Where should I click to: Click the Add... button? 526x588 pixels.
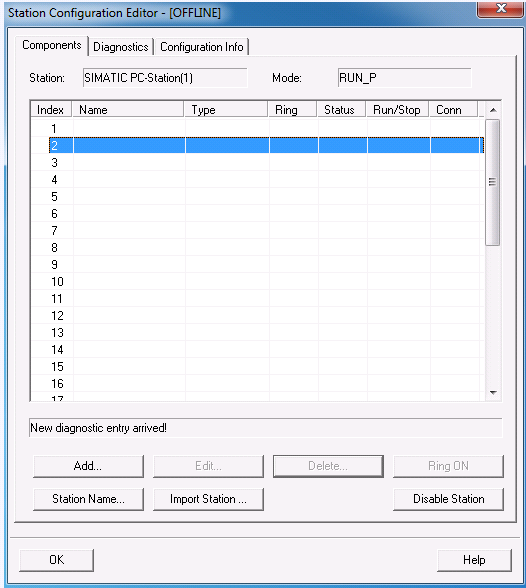[x=88, y=466]
